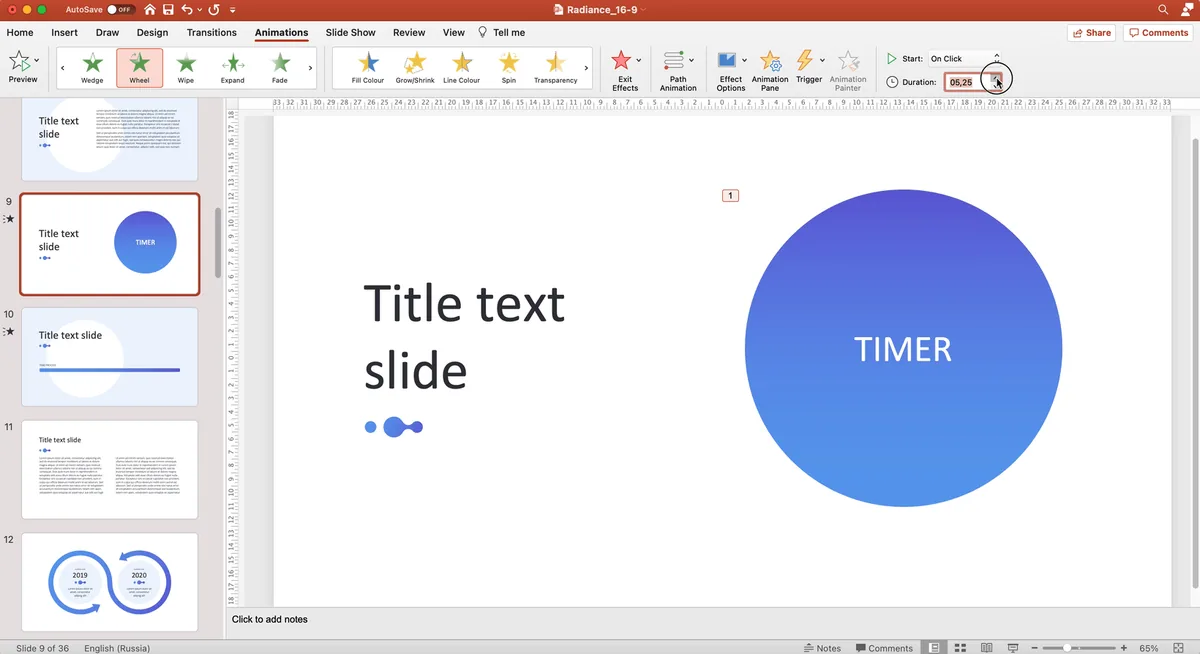Open the Transitions tab
Viewport: 1200px width, 654px height.
click(x=212, y=32)
